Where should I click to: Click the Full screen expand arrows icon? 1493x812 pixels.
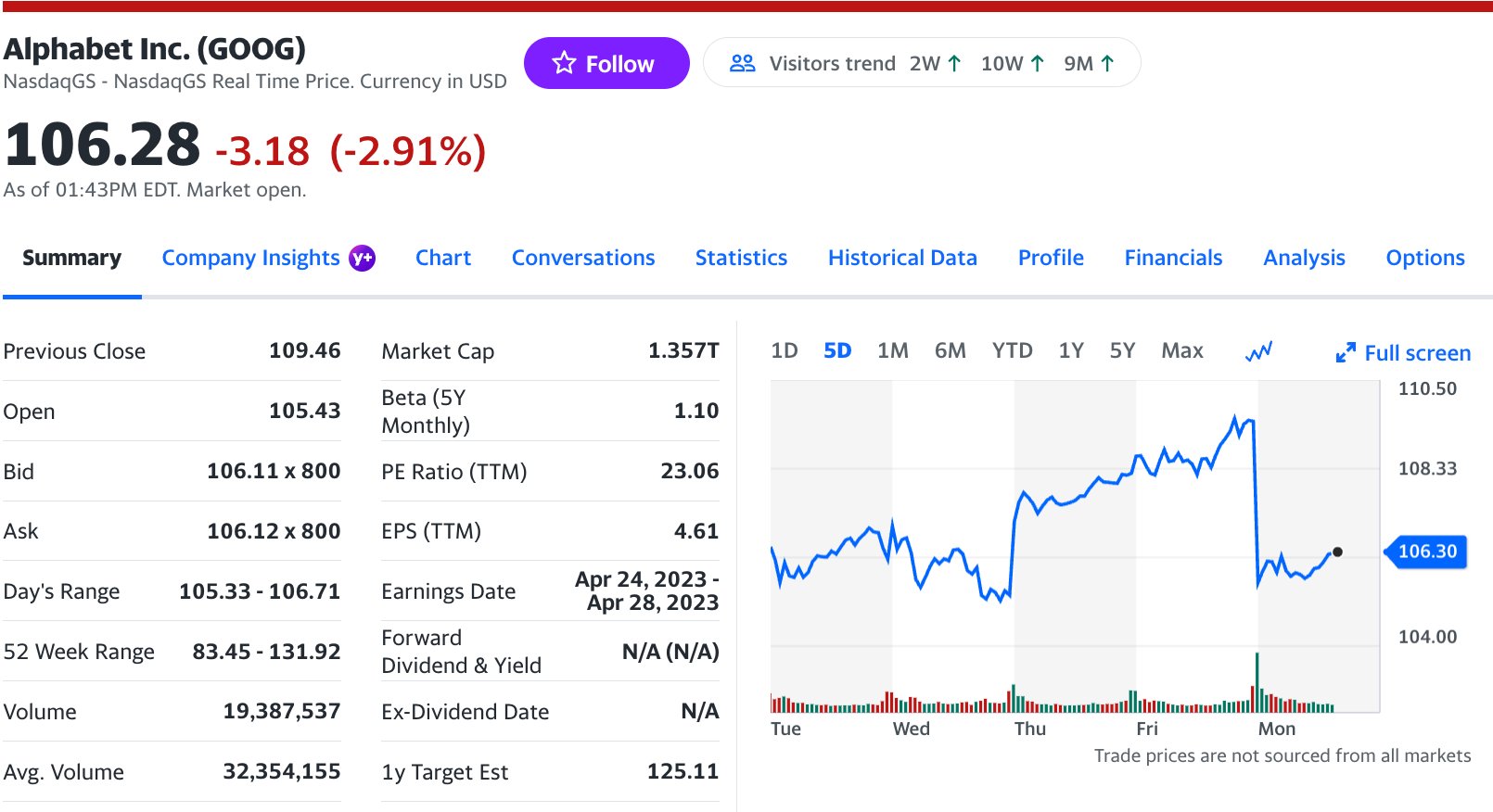pos(1346,352)
